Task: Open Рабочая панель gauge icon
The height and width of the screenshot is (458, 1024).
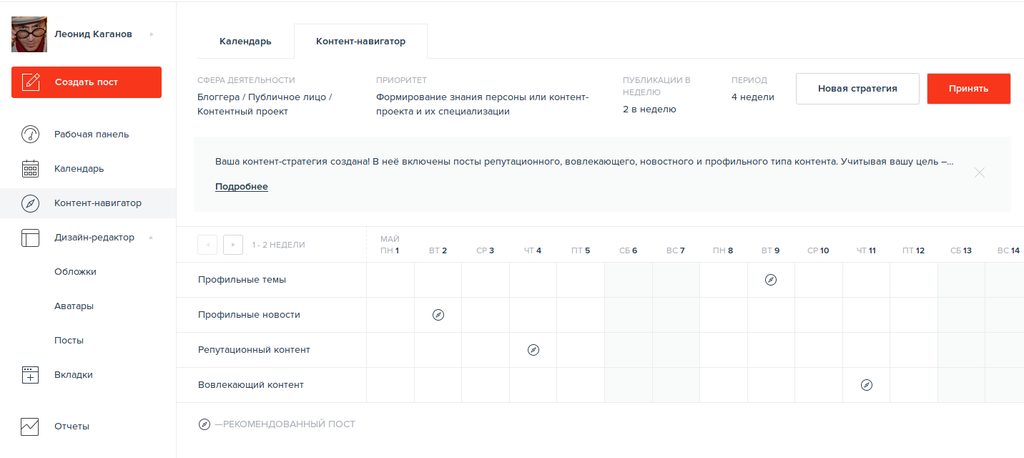Action: (30, 135)
